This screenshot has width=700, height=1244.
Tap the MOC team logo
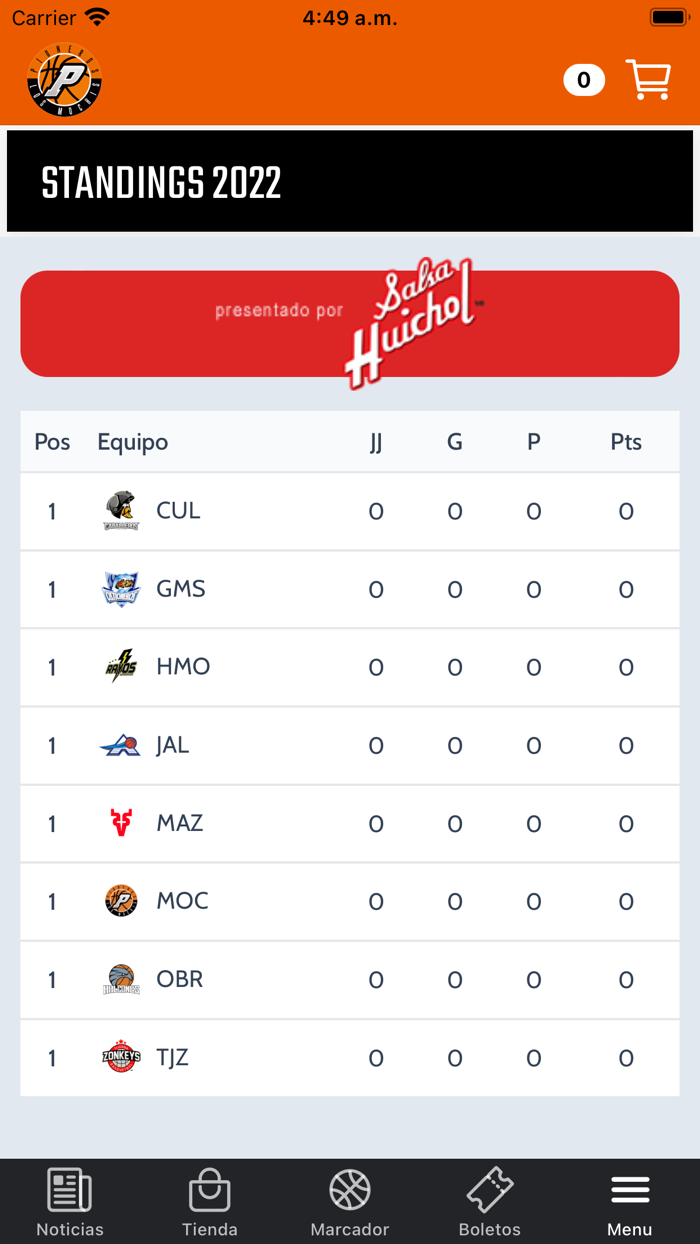pos(121,901)
